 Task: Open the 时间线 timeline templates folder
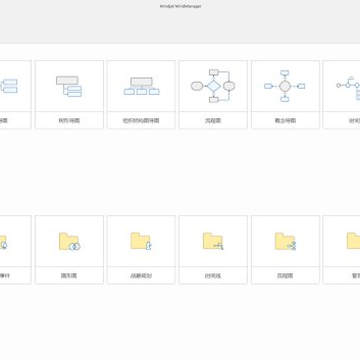213,250
